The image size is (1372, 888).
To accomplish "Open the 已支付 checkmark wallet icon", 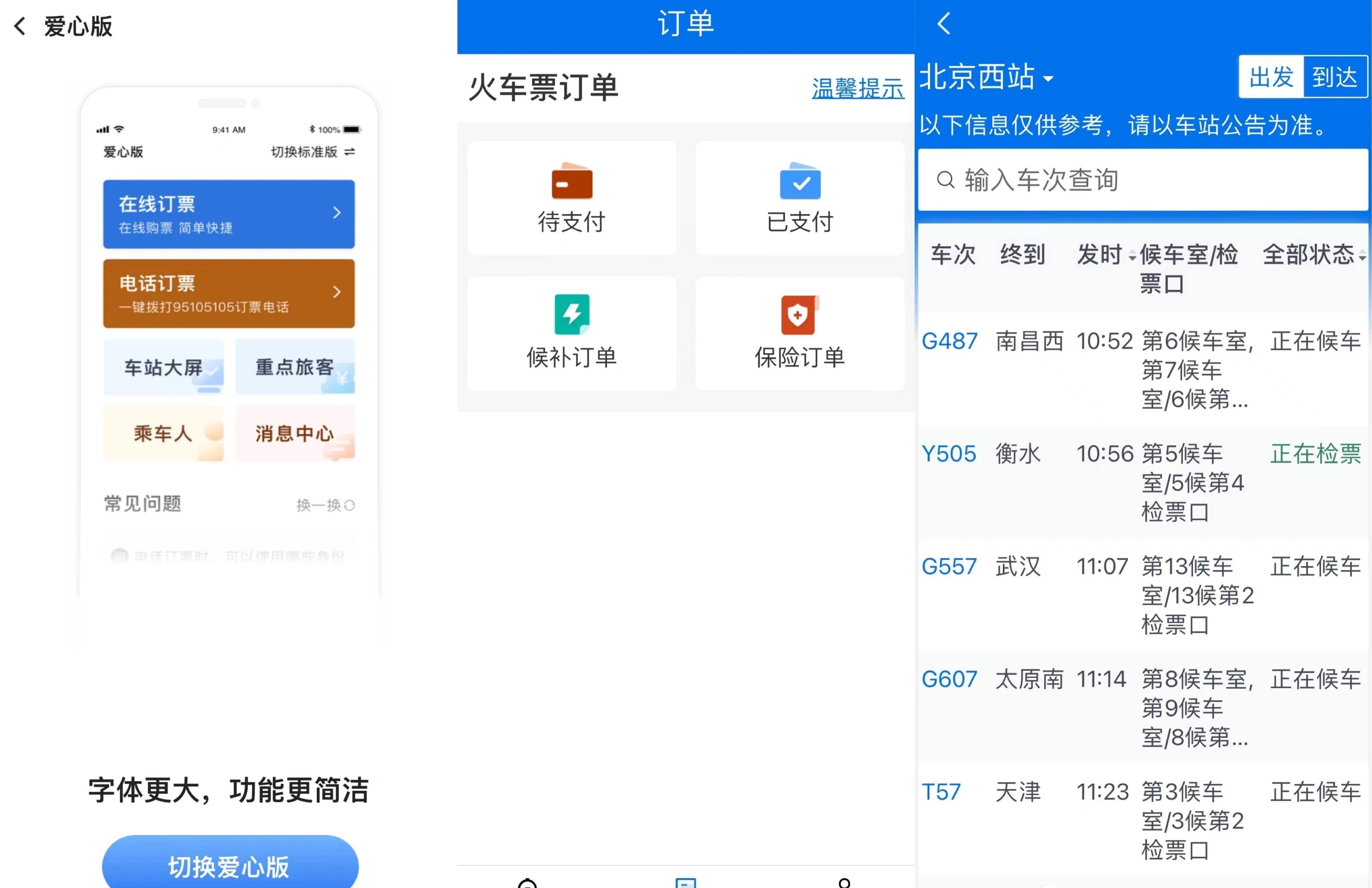I will click(800, 181).
